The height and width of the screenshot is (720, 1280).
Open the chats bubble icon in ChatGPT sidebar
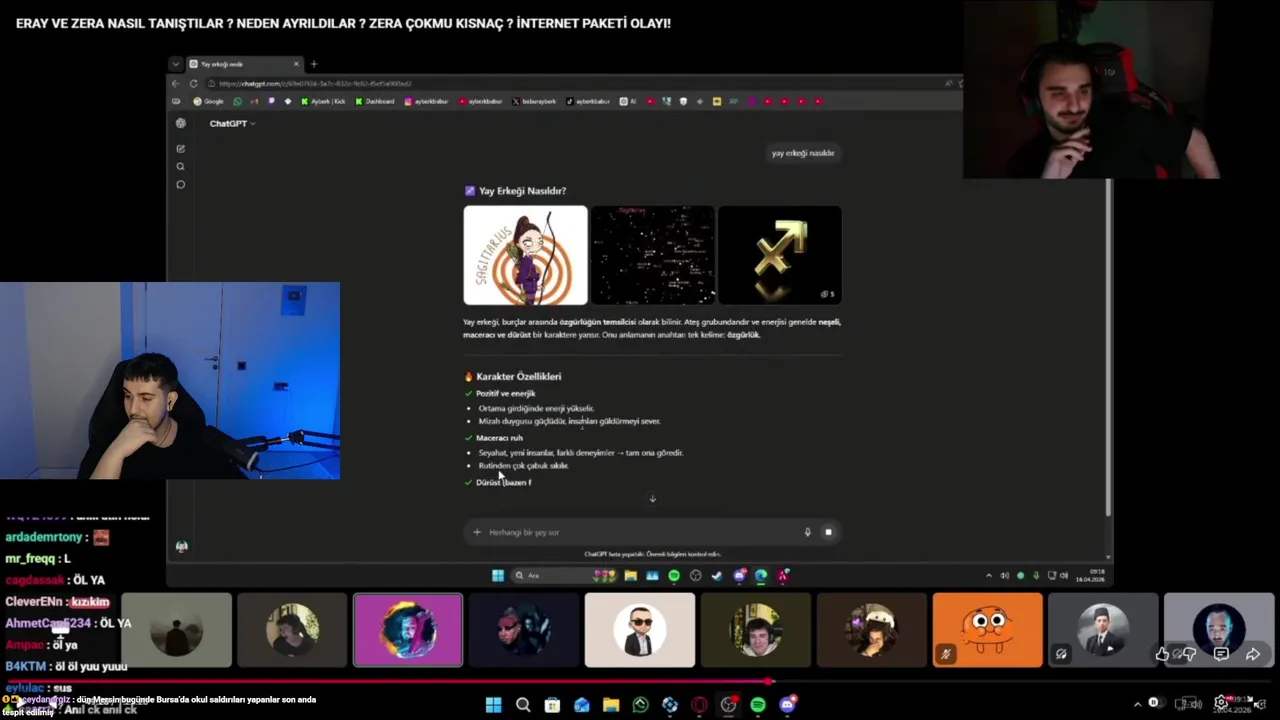pyautogui.click(x=181, y=184)
